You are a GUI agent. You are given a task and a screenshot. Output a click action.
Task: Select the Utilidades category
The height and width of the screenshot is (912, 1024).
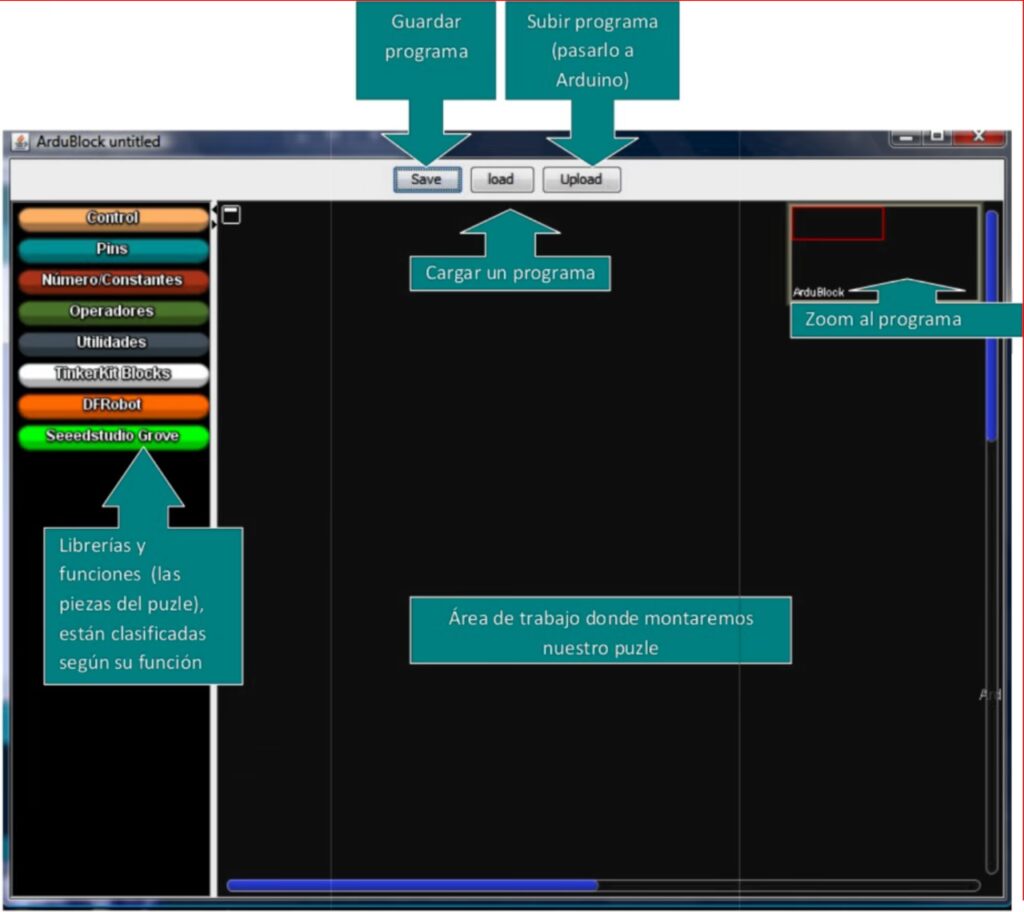[113, 342]
